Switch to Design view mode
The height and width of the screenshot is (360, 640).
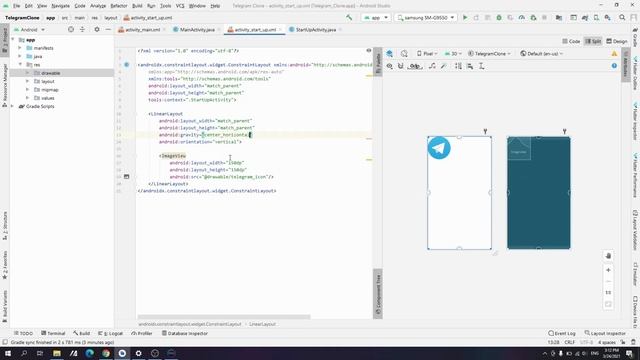click(x=617, y=41)
